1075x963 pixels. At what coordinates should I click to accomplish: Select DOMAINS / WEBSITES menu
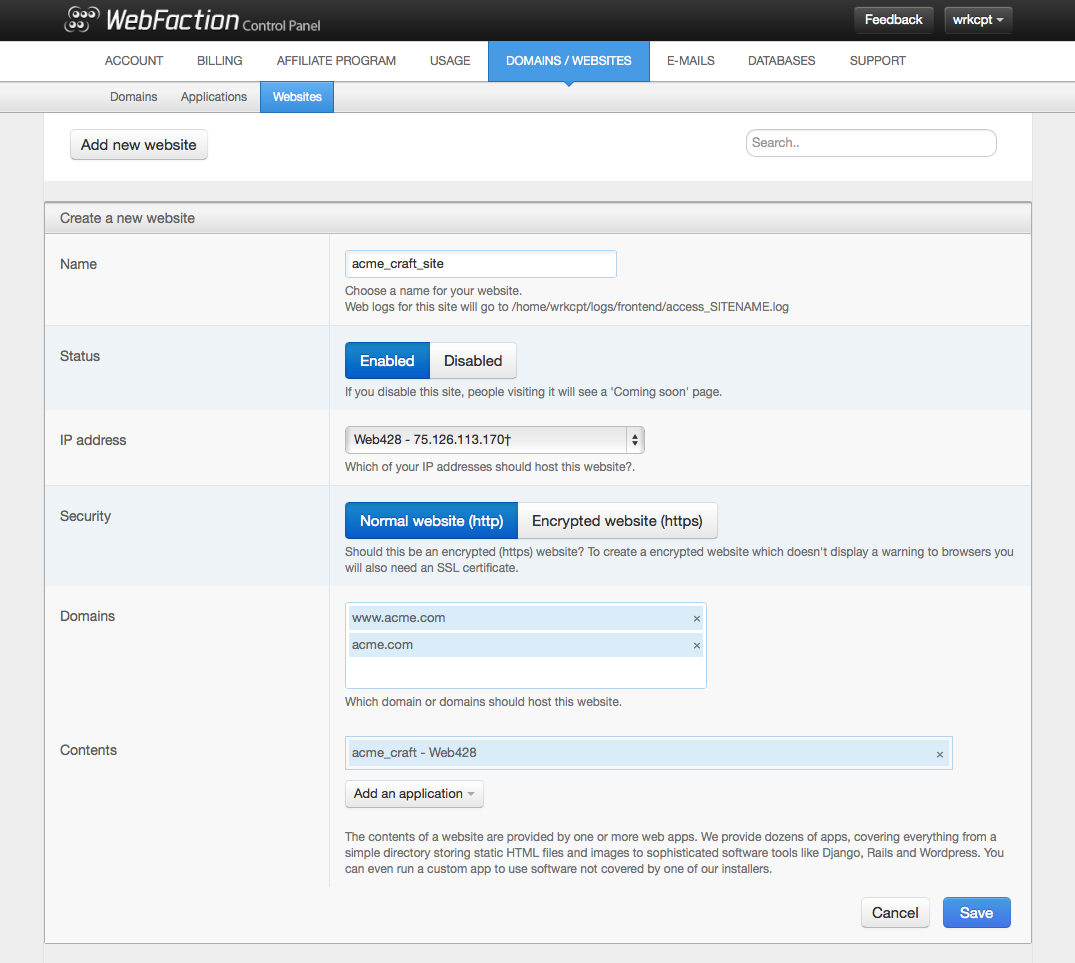click(x=568, y=61)
